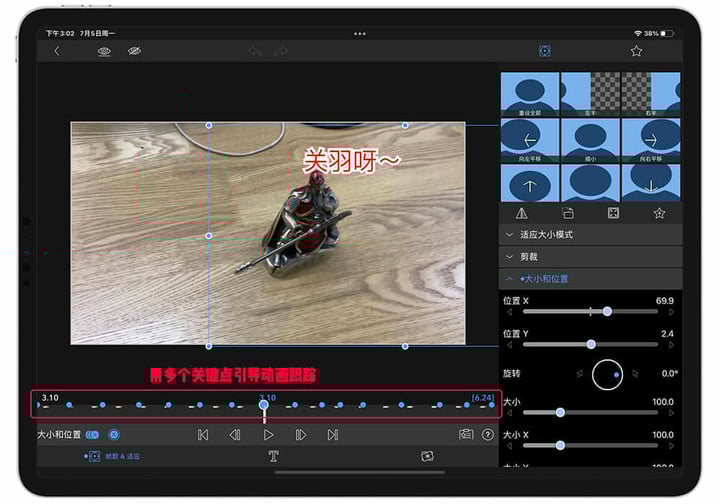Apply the 重设全部 reset-all preset
The image size is (720, 504).
click(x=530, y=94)
